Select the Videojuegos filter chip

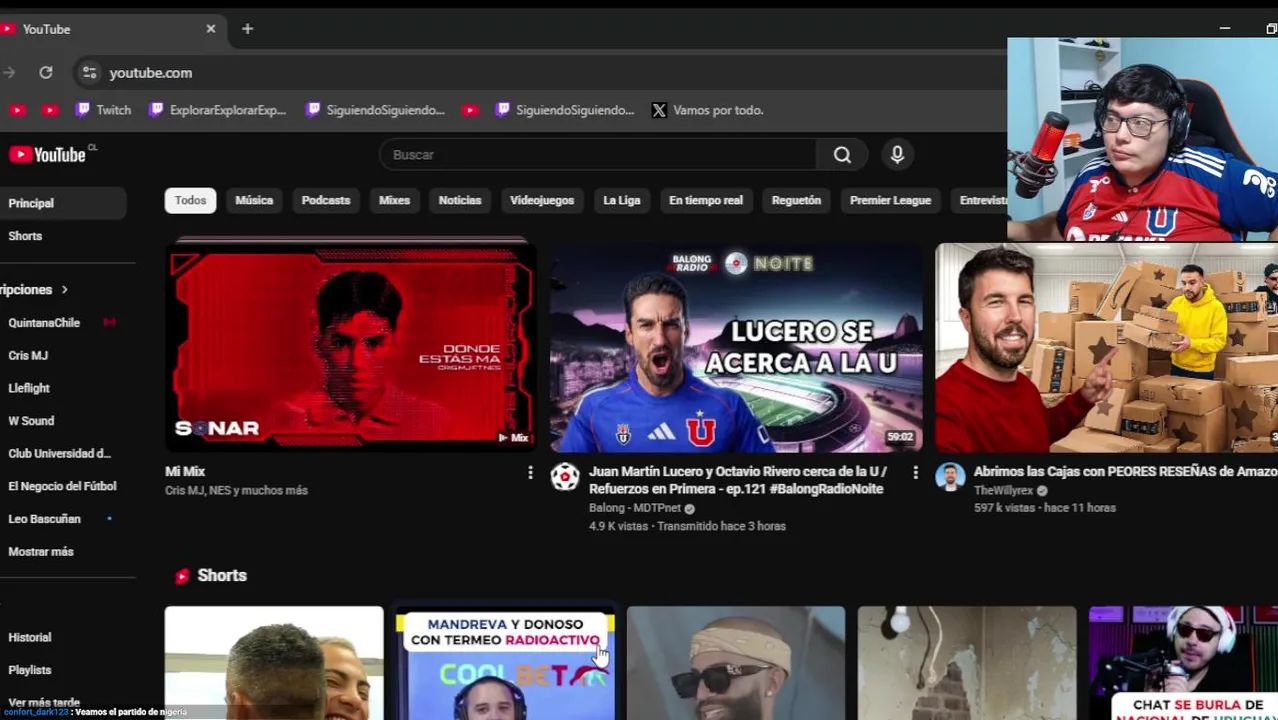point(542,200)
